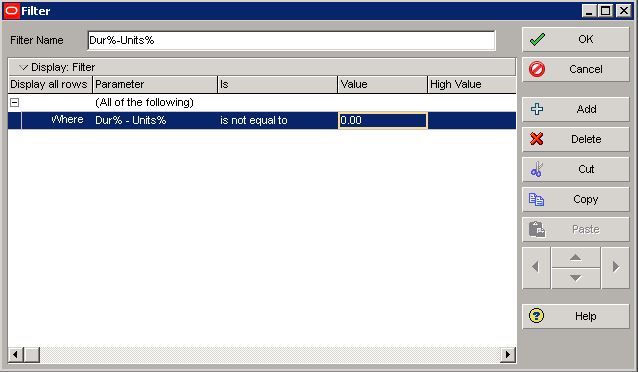Click the scissors Cut icon
Screen dimensions: 638x372
tap(537, 169)
